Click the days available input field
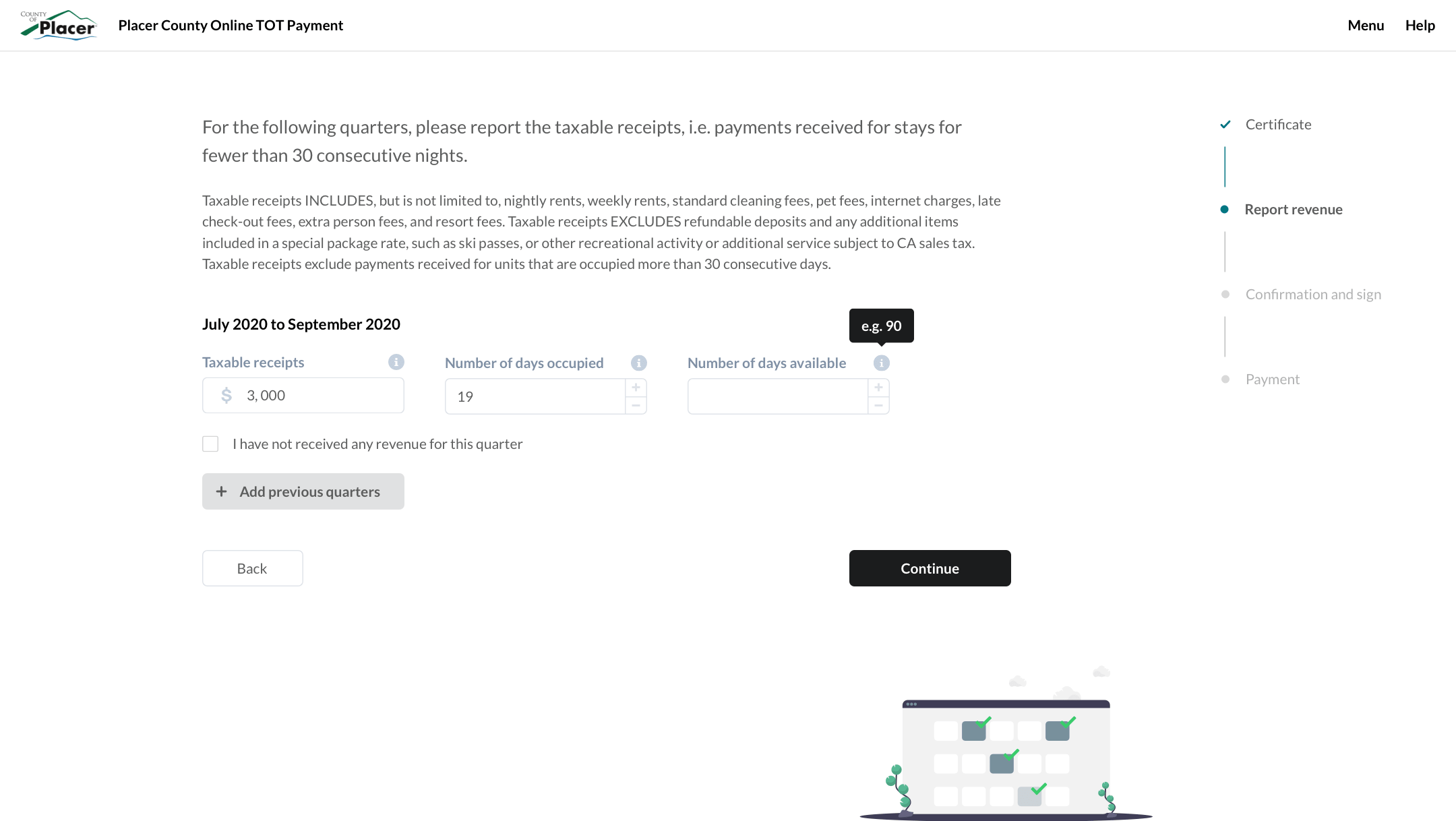The height and width of the screenshot is (821, 1456). tap(778, 396)
